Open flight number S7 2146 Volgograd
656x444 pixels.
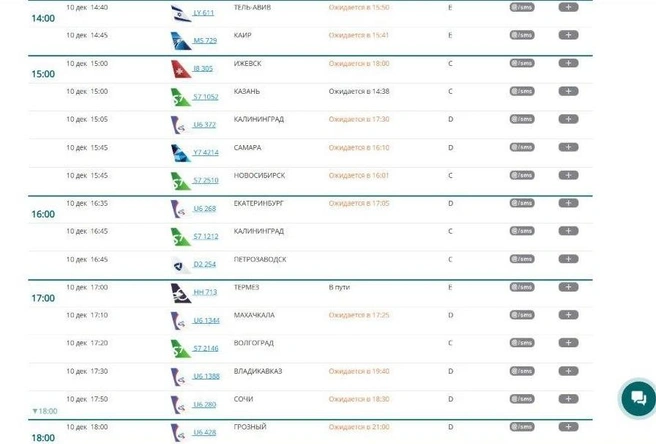[x=206, y=349]
